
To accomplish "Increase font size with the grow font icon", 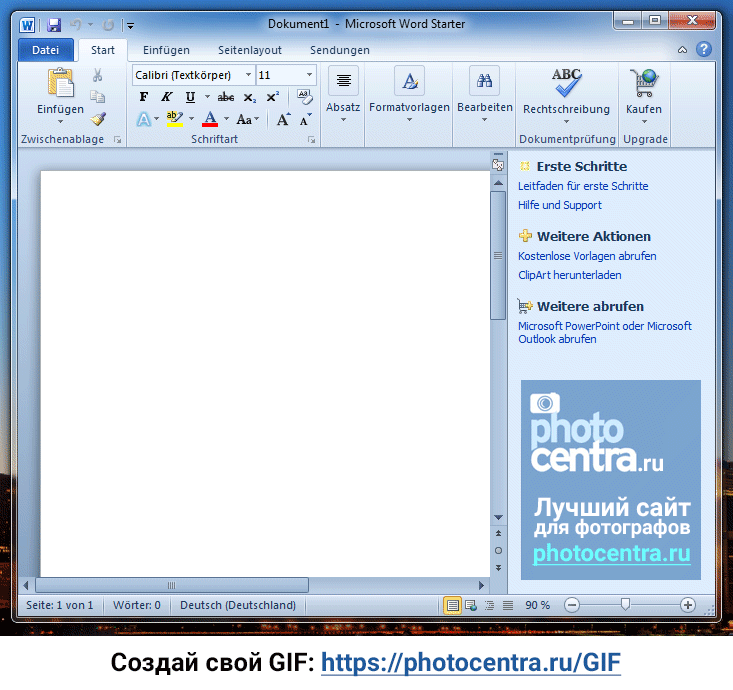I will (x=283, y=120).
